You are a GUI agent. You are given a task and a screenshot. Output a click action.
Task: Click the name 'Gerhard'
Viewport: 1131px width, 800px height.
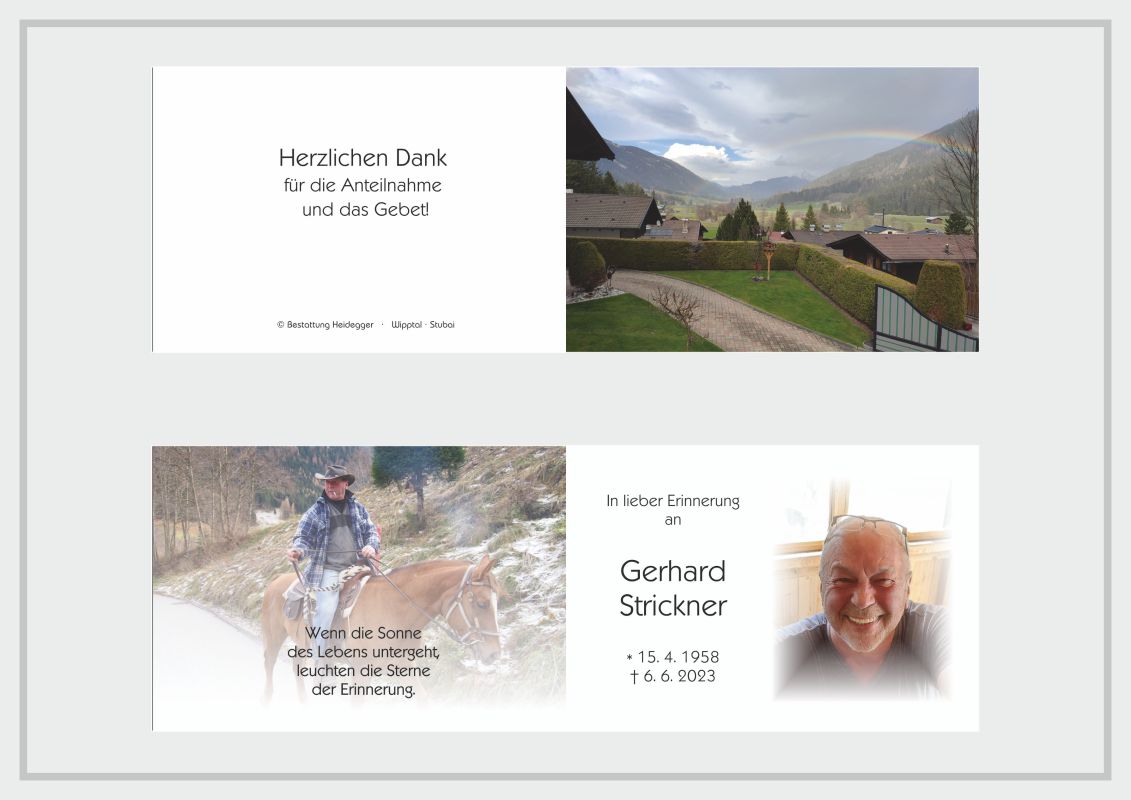[673, 571]
